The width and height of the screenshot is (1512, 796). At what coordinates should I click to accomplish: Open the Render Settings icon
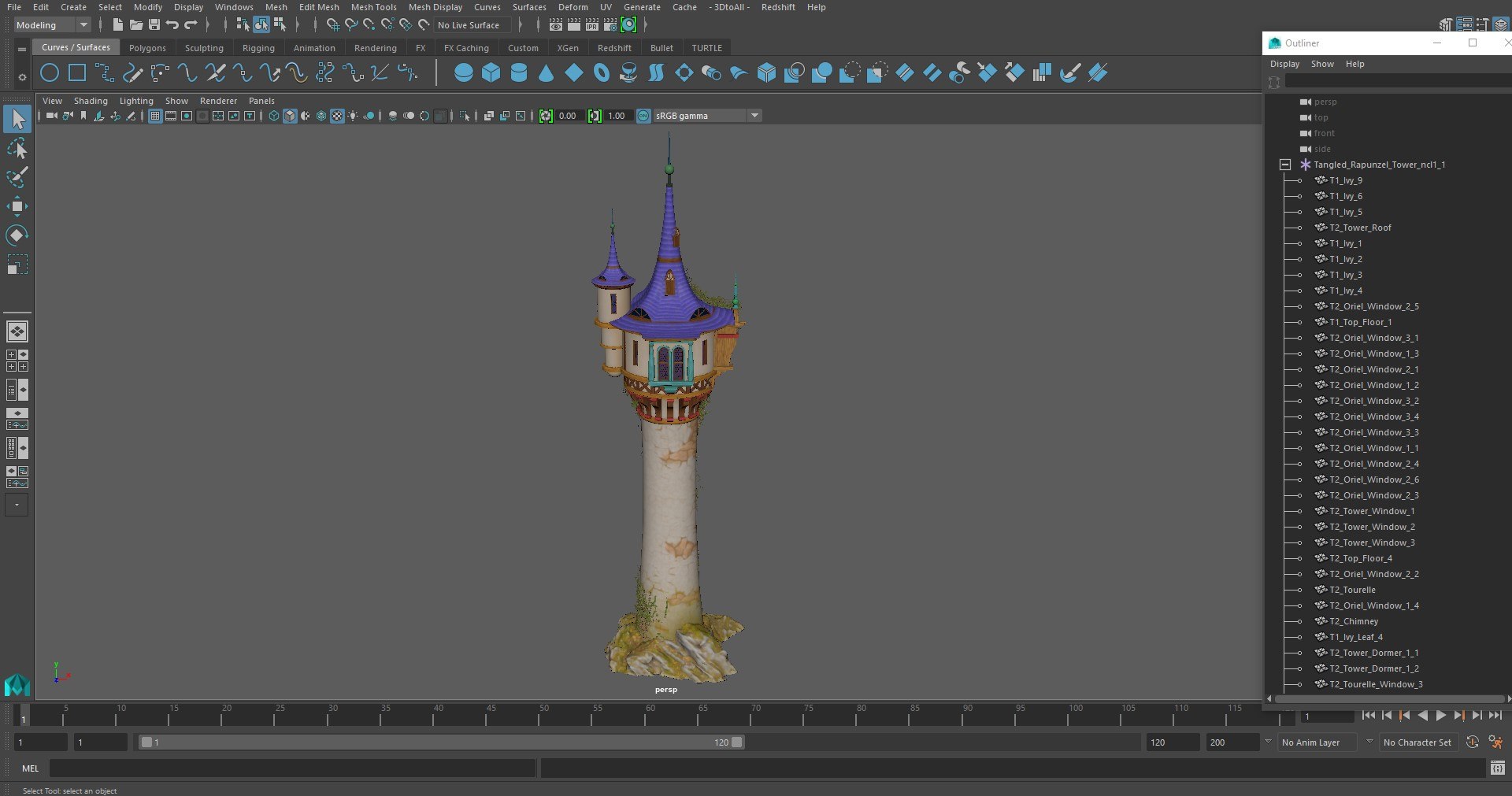point(610,25)
